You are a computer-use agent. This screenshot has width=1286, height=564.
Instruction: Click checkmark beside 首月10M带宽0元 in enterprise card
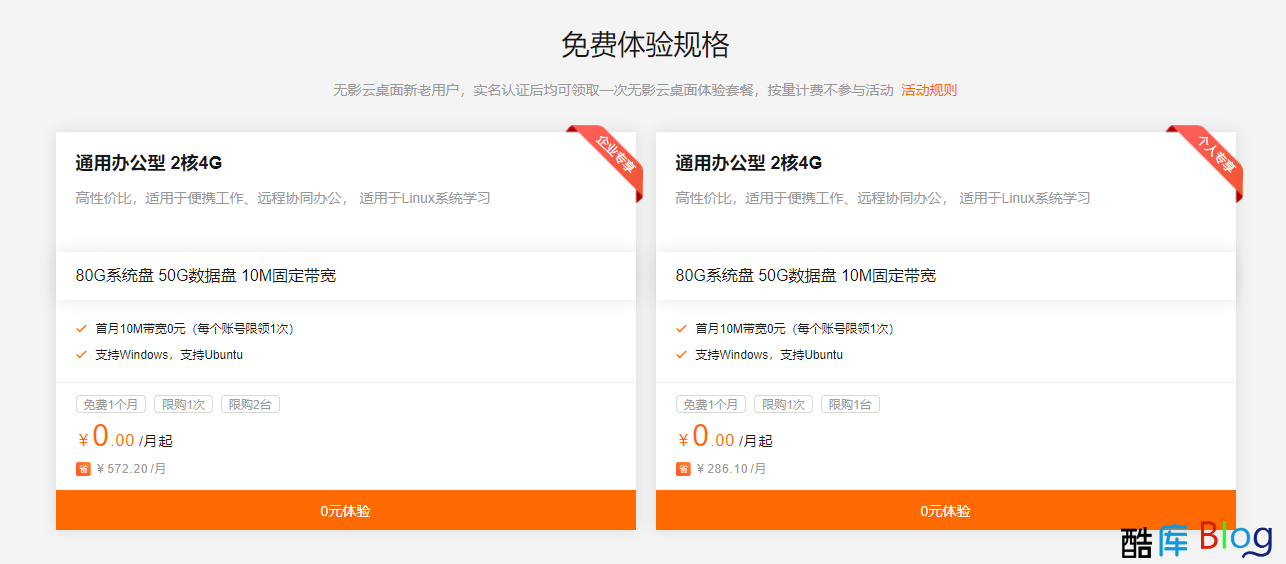coord(81,328)
